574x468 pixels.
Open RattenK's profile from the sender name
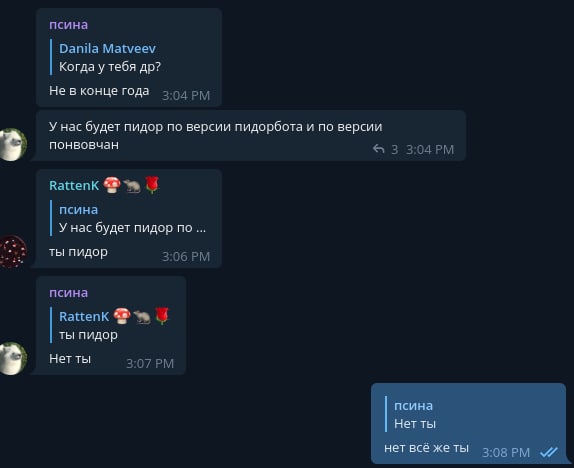(74, 186)
